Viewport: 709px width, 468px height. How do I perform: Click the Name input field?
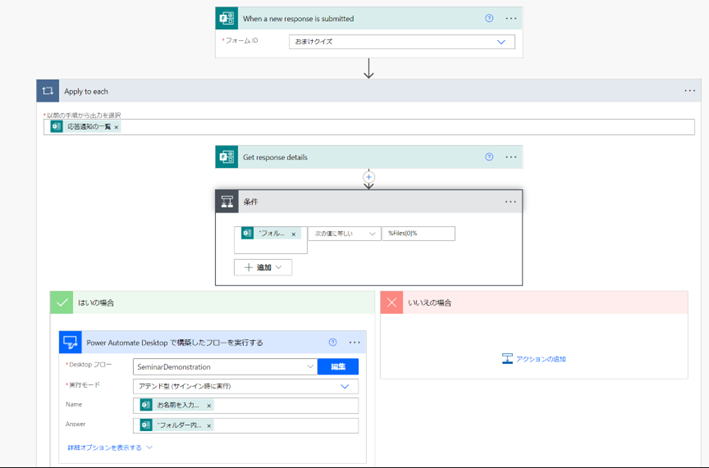(246, 406)
